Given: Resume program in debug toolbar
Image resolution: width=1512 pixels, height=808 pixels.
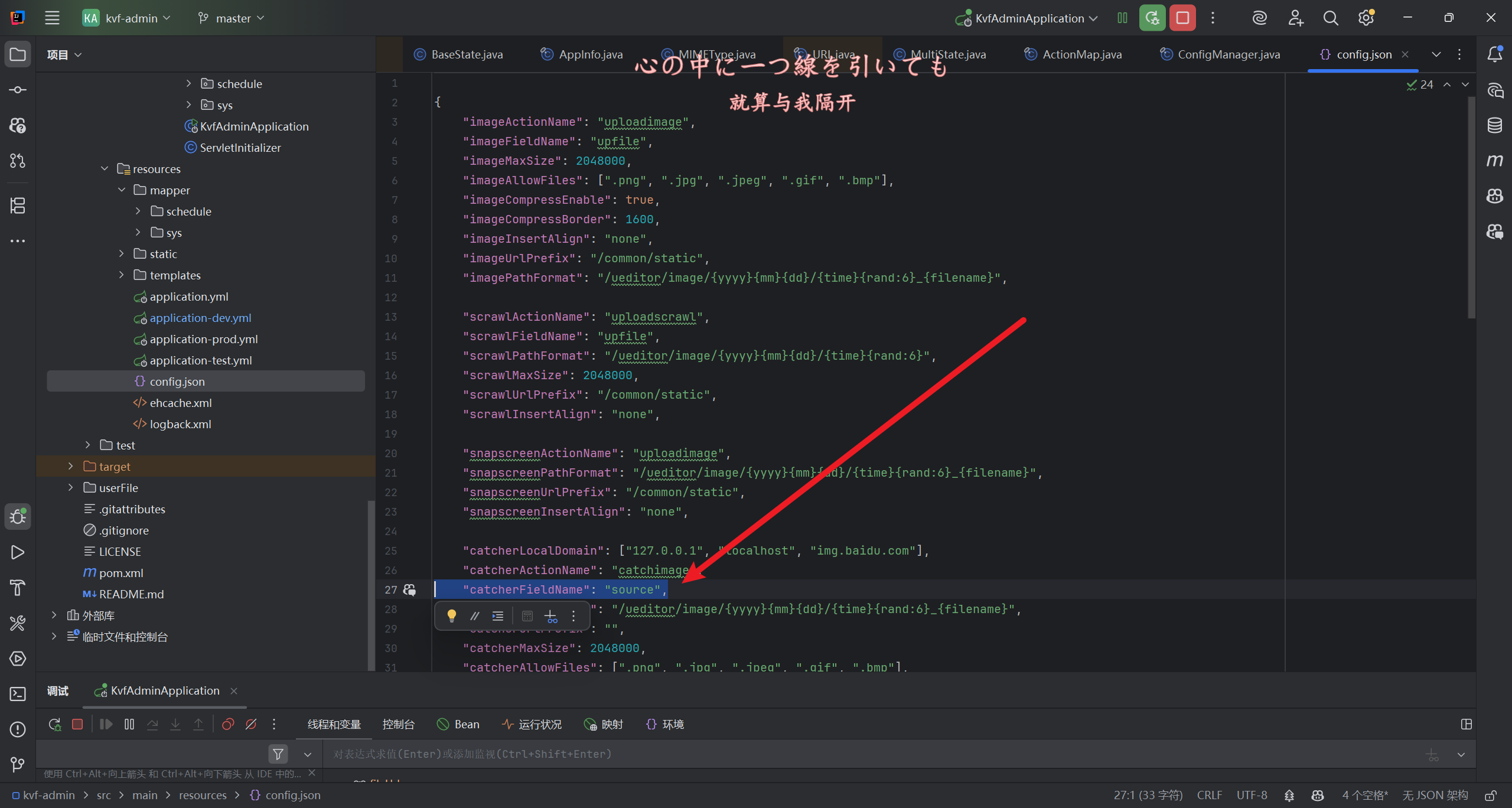Looking at the screenshot, I should tap(106, 724).
